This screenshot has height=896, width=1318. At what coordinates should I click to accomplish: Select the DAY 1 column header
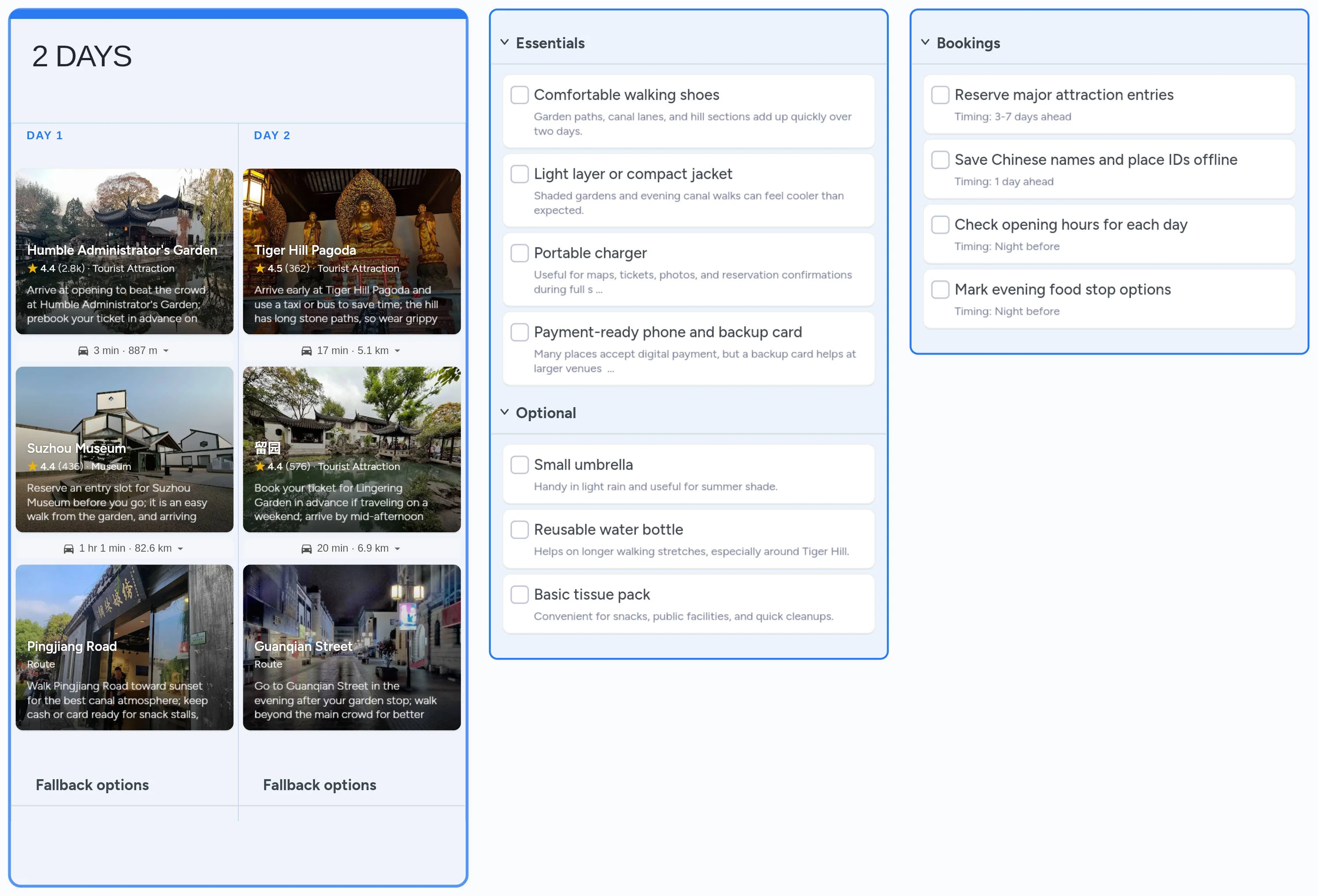[x=45, y=135]
